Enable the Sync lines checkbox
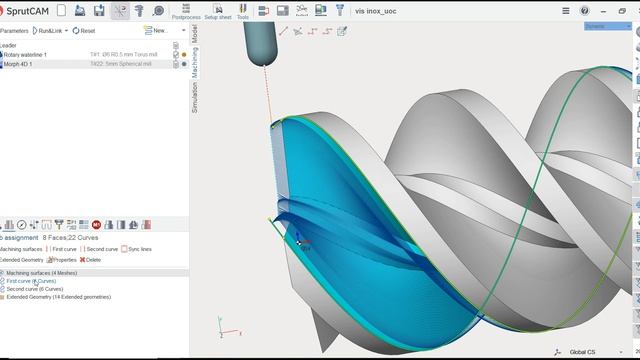This screenshot has width=640, height=360. point(124,249)
